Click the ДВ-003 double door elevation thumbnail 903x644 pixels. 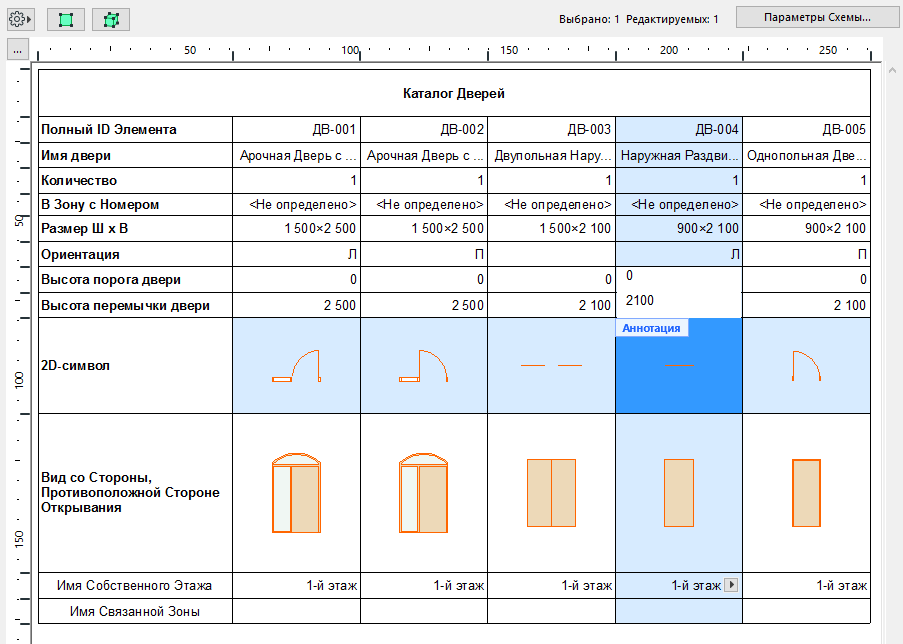551,492
